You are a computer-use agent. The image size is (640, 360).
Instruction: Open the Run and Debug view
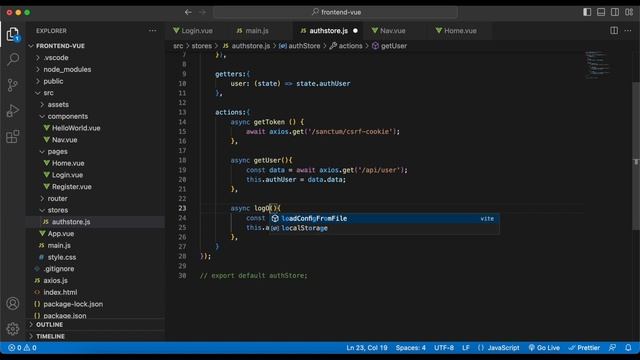pyautogui.click(x=13, y=111)
